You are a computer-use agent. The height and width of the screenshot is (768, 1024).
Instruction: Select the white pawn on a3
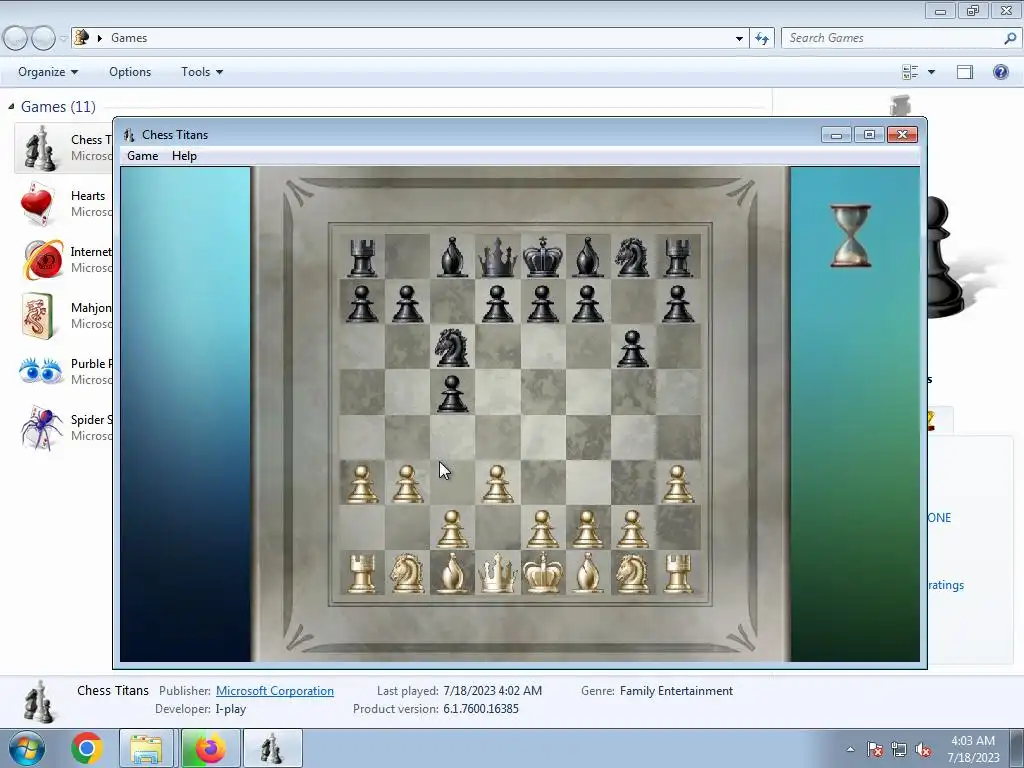362,484
